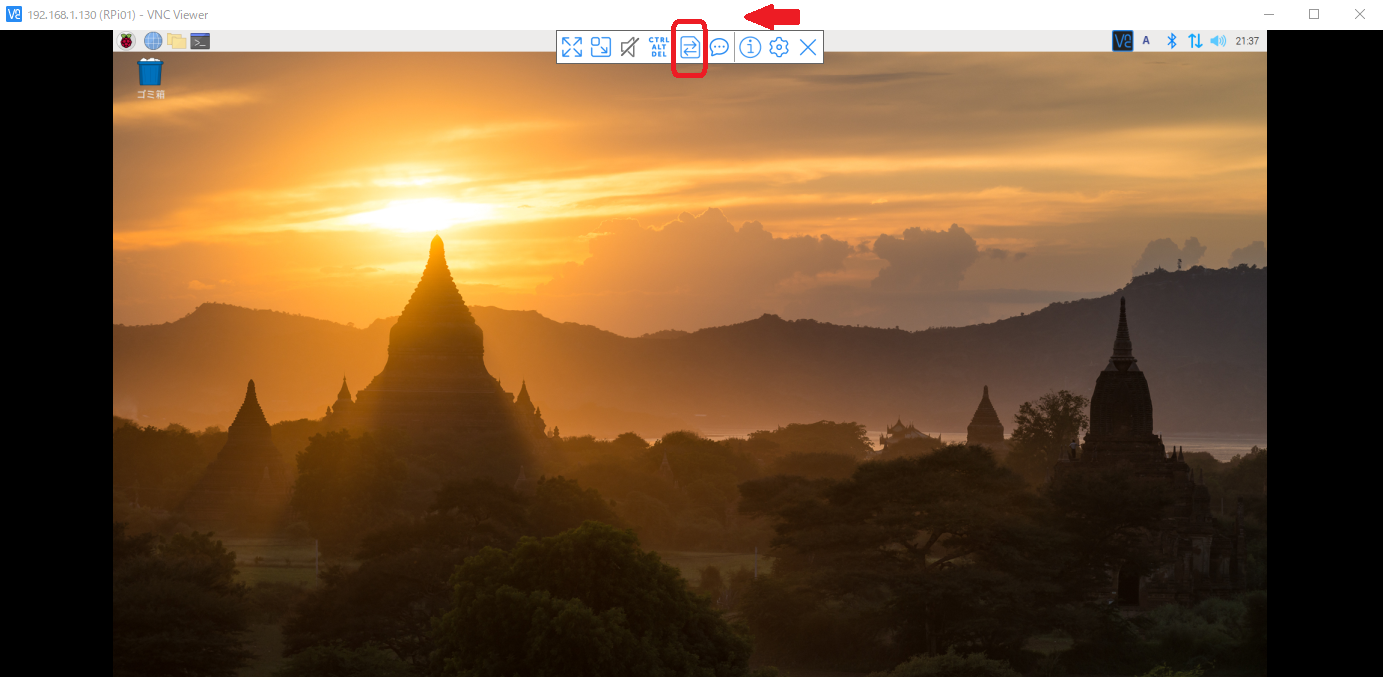The width and height of the screenshot is (1383, 677).
Task: Send Ctrl Alt Del to remote
Action: pyautogui.click(x=659, y=47)
